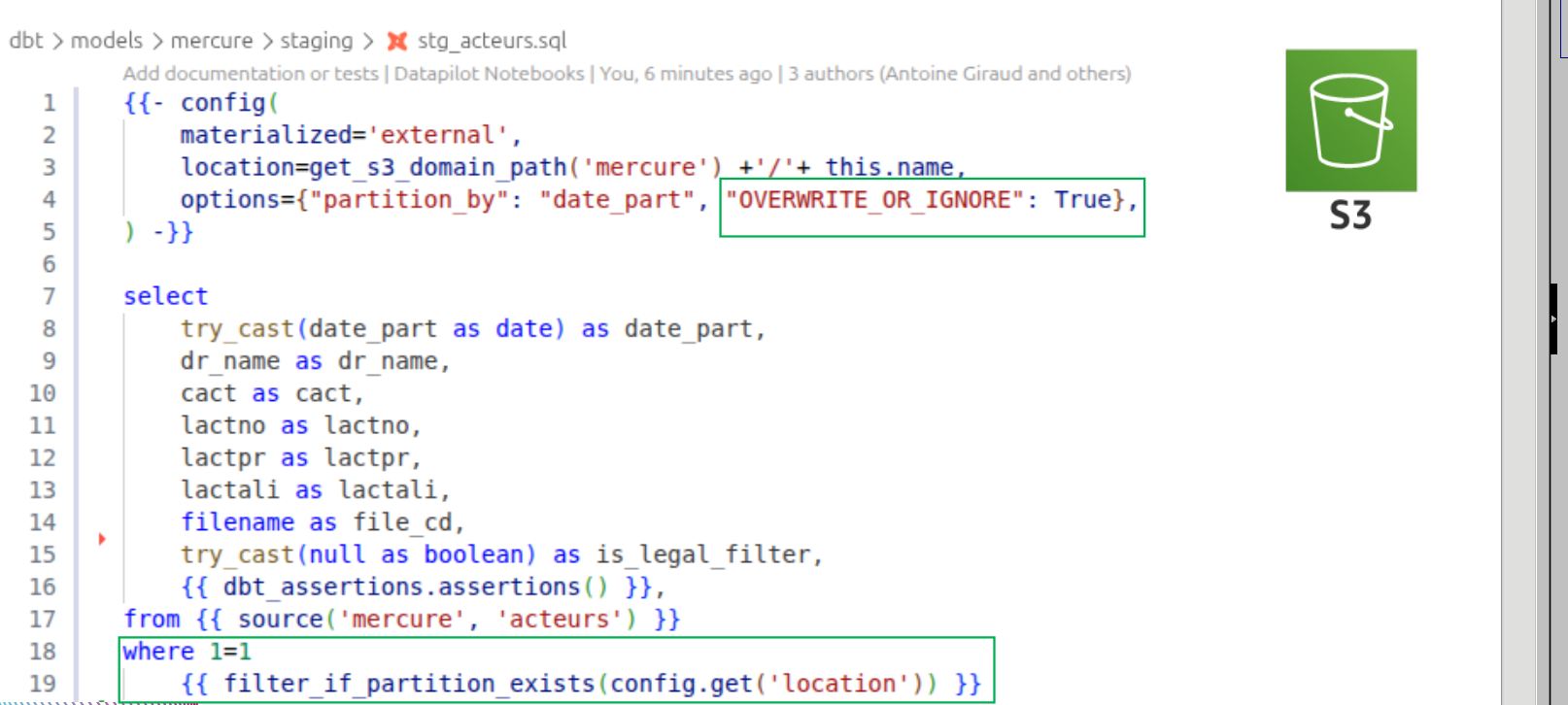Click the stg_acteurs.sql breadcrumb file name
This screenshot has width=1568, height=705.
[492, 41]
